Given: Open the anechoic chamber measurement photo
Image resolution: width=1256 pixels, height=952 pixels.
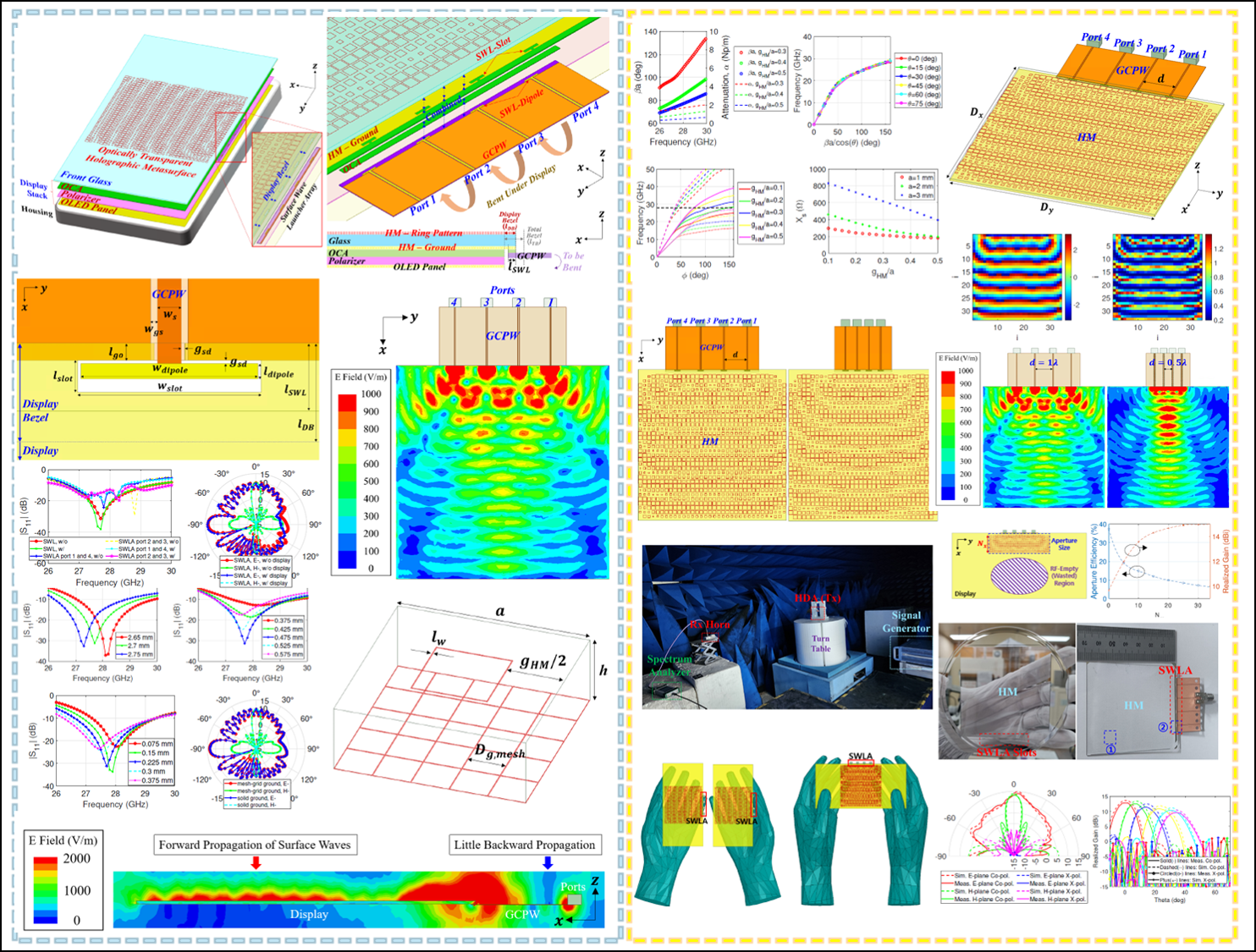Looking at the screenshot, I should 787,626.
